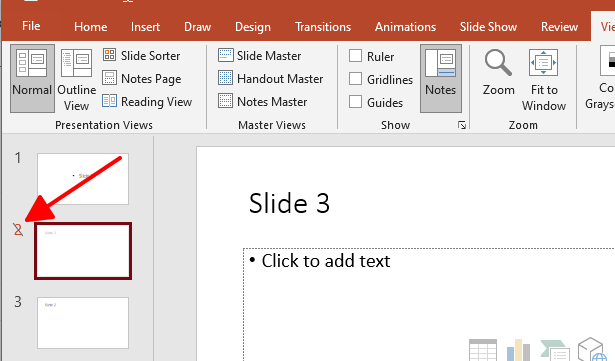Insert 3D model via placeholder icon
This screenshot has width=615, height=361.
pyautogui.click(x=591, y=349)
